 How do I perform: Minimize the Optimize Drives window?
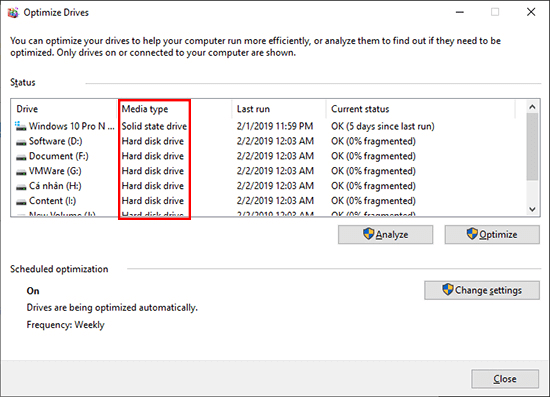coord(460,12)
